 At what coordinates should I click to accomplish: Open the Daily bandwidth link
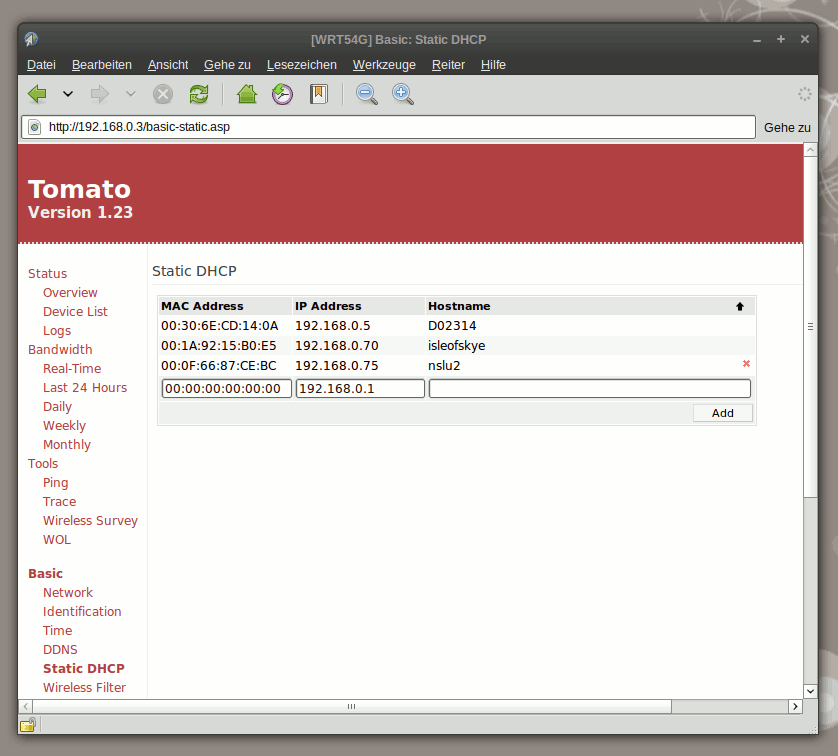(57, 407)
